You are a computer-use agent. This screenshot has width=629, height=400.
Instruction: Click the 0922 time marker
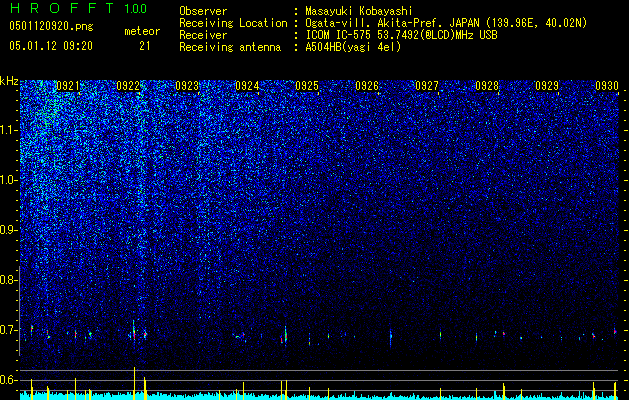click(x=128, y=86)
